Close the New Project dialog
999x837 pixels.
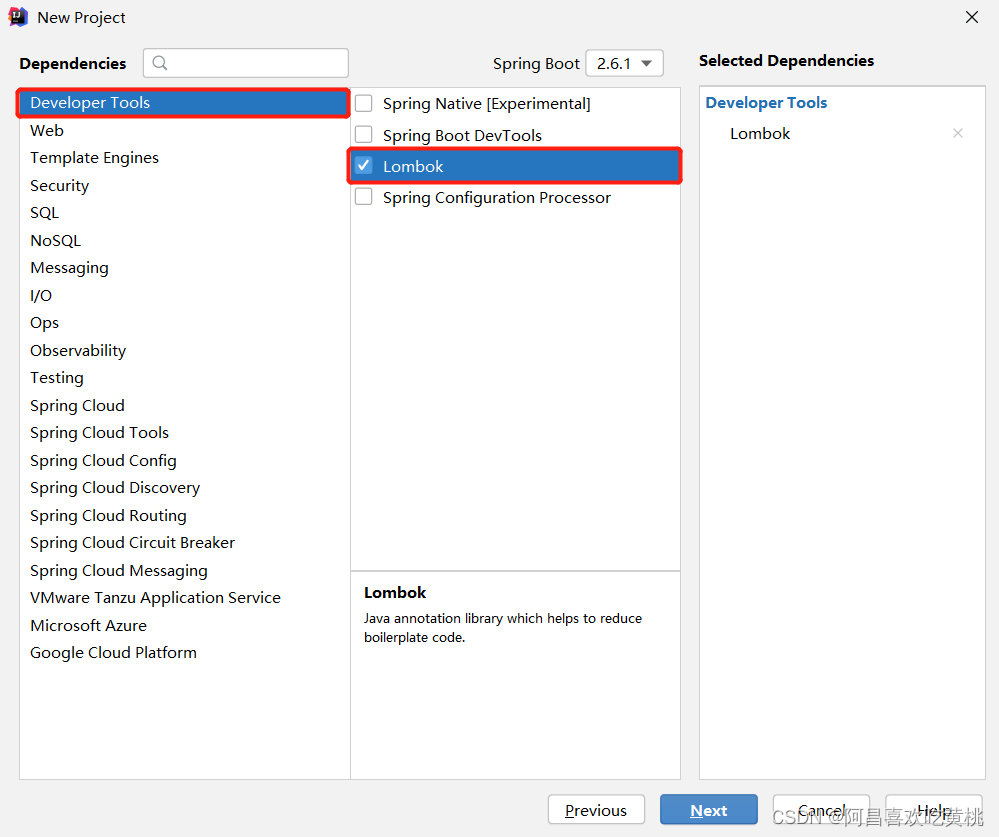click(972, 17)
